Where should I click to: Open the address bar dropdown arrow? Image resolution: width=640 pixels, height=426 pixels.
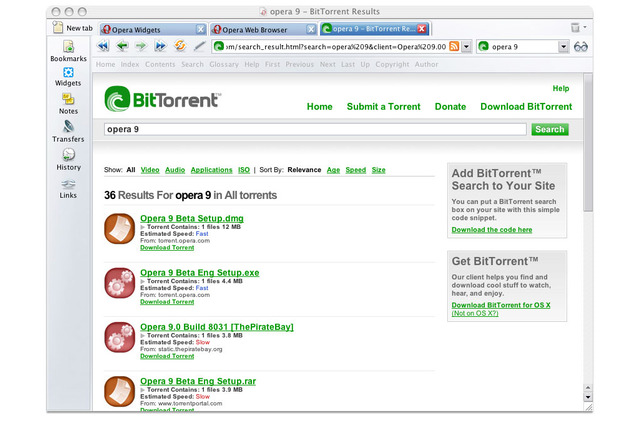coord(466,47)
